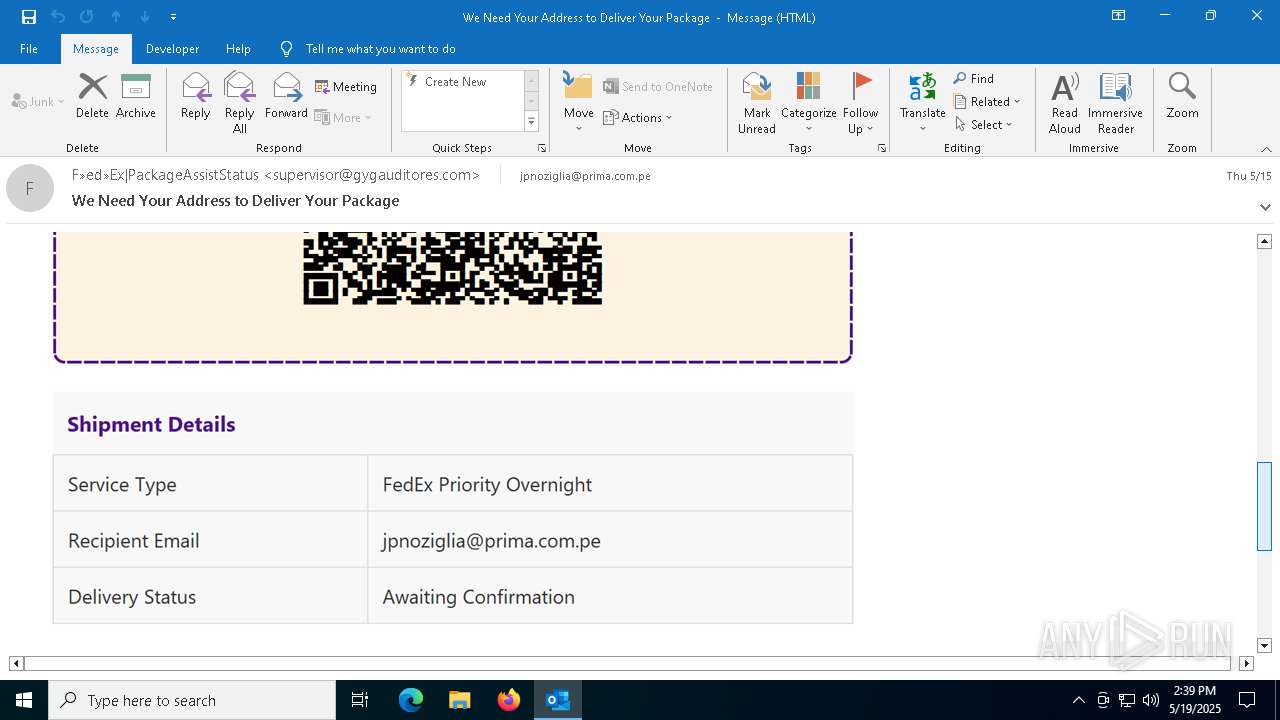
Task: Click the Zoom magnifier
Action: (1182, 97)
